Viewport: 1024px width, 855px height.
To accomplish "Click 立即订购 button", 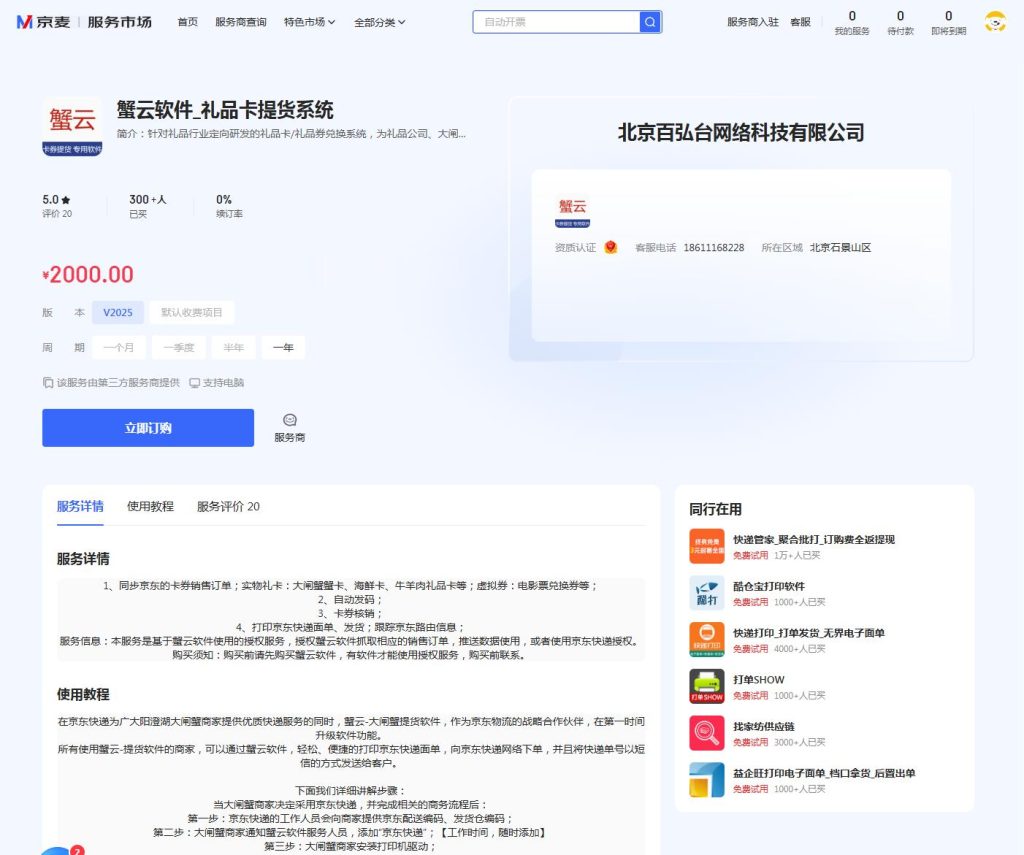I will pos(148,428).
